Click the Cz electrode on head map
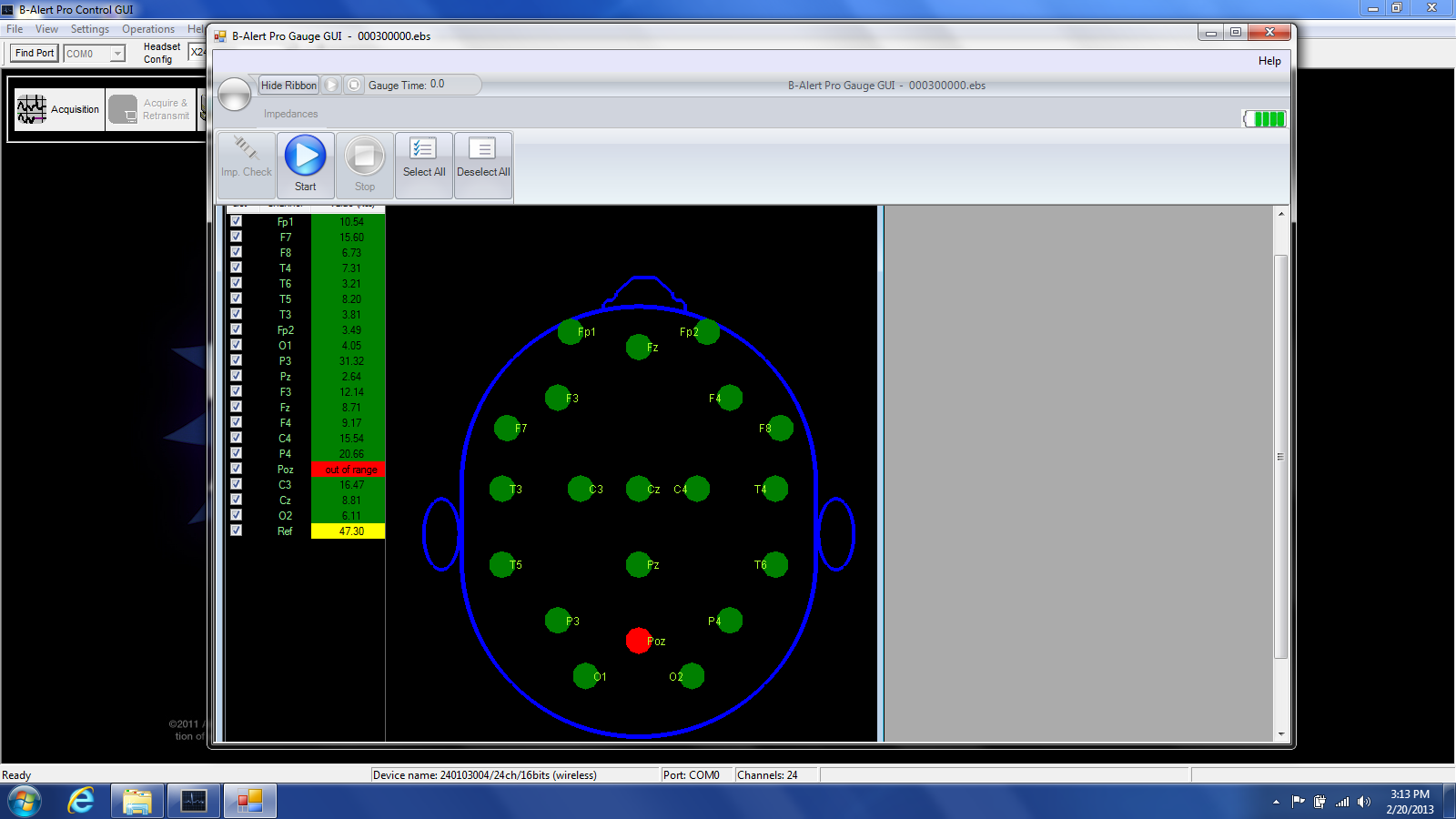This screenshot has height=819, width=1456. pyautogui.click(x=639, y=489)
